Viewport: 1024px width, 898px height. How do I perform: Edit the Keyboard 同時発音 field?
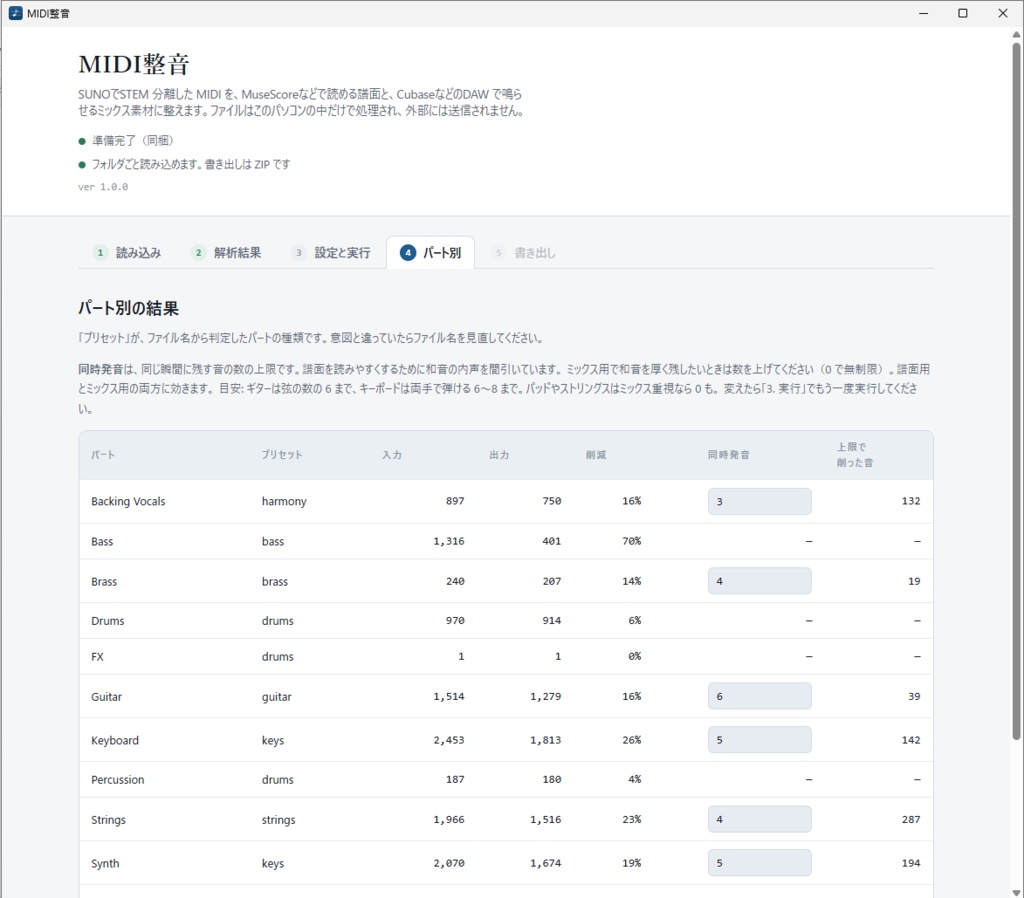pos(760,740)
